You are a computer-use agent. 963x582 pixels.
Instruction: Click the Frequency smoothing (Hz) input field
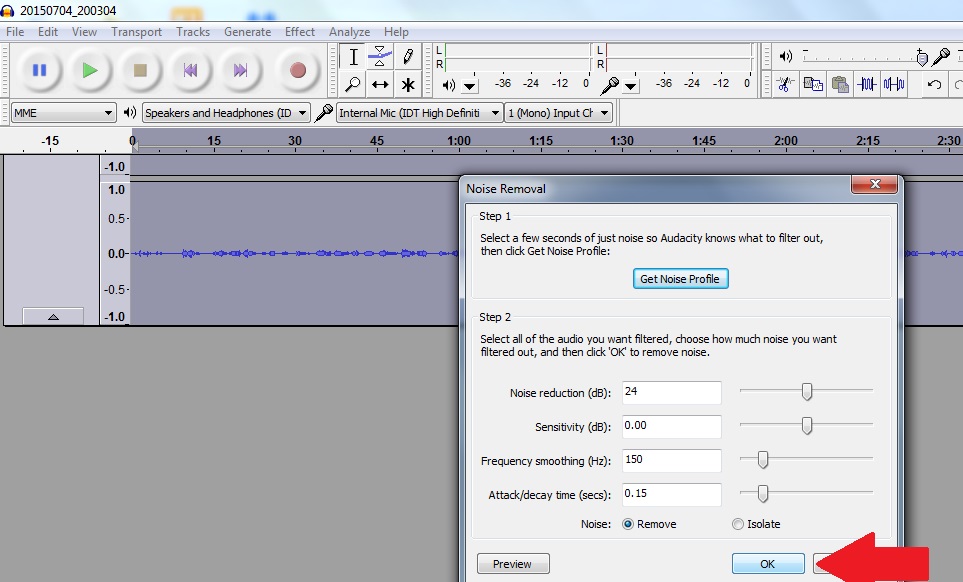(x=672, y=460)
